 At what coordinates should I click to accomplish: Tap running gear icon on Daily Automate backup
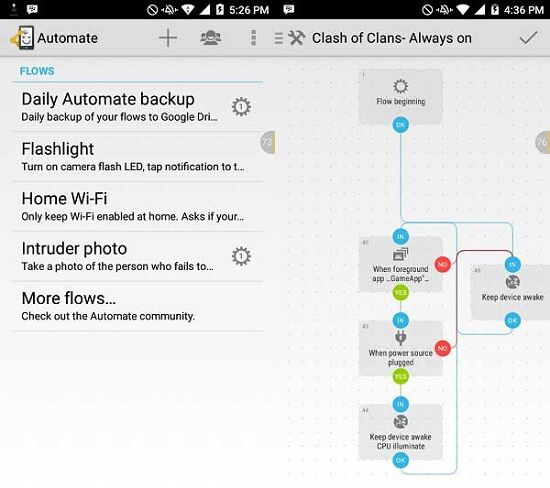click(241, 107)
